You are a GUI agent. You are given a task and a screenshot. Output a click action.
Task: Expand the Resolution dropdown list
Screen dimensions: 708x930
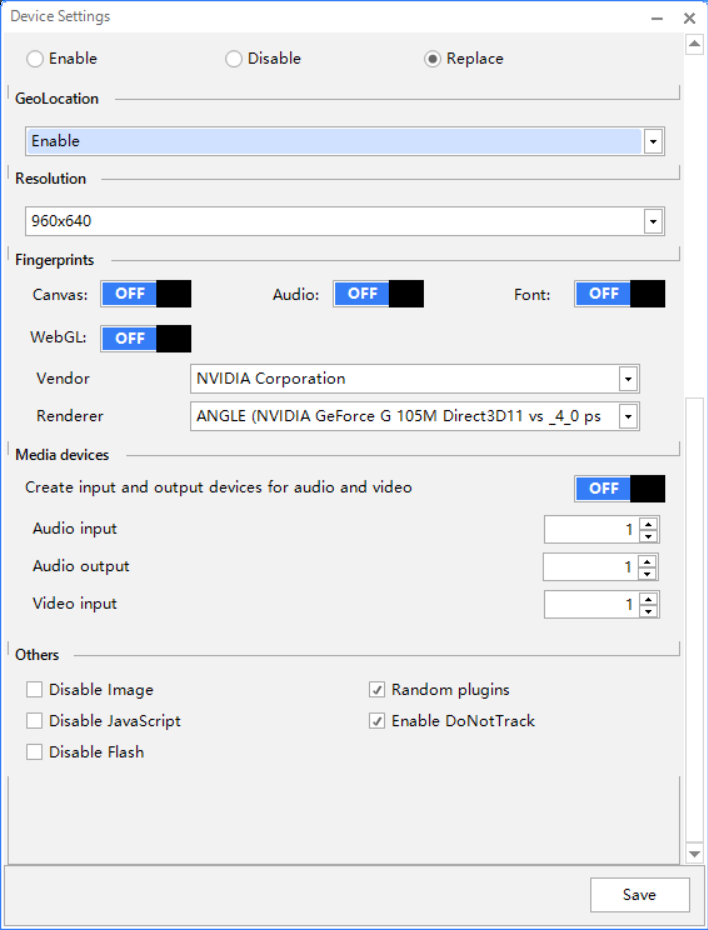[653, 221]
